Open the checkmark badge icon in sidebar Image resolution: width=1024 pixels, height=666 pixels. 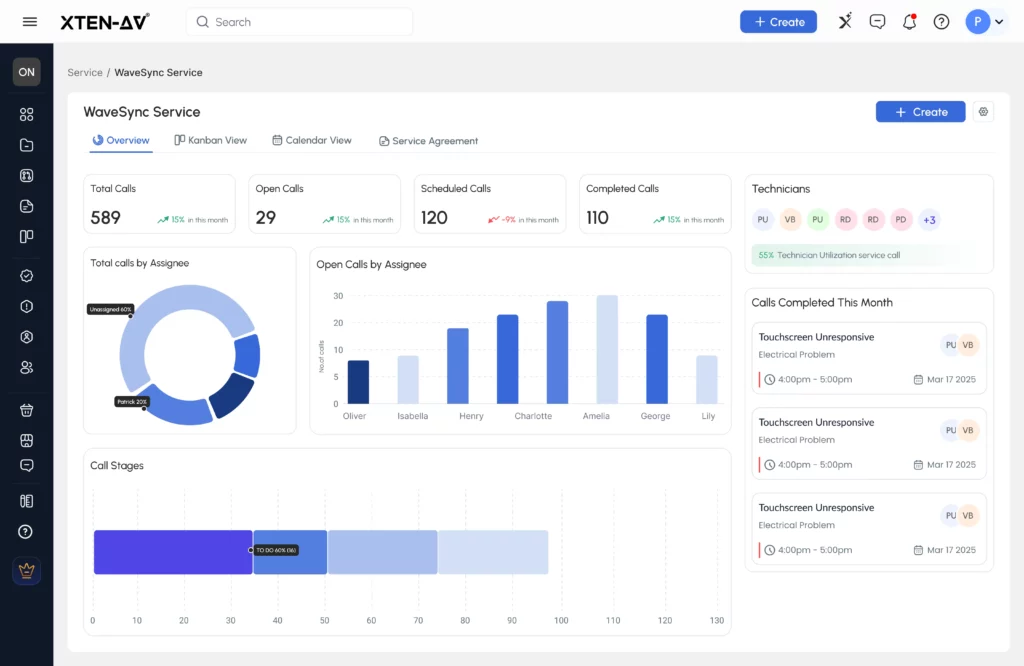(26, 276)
